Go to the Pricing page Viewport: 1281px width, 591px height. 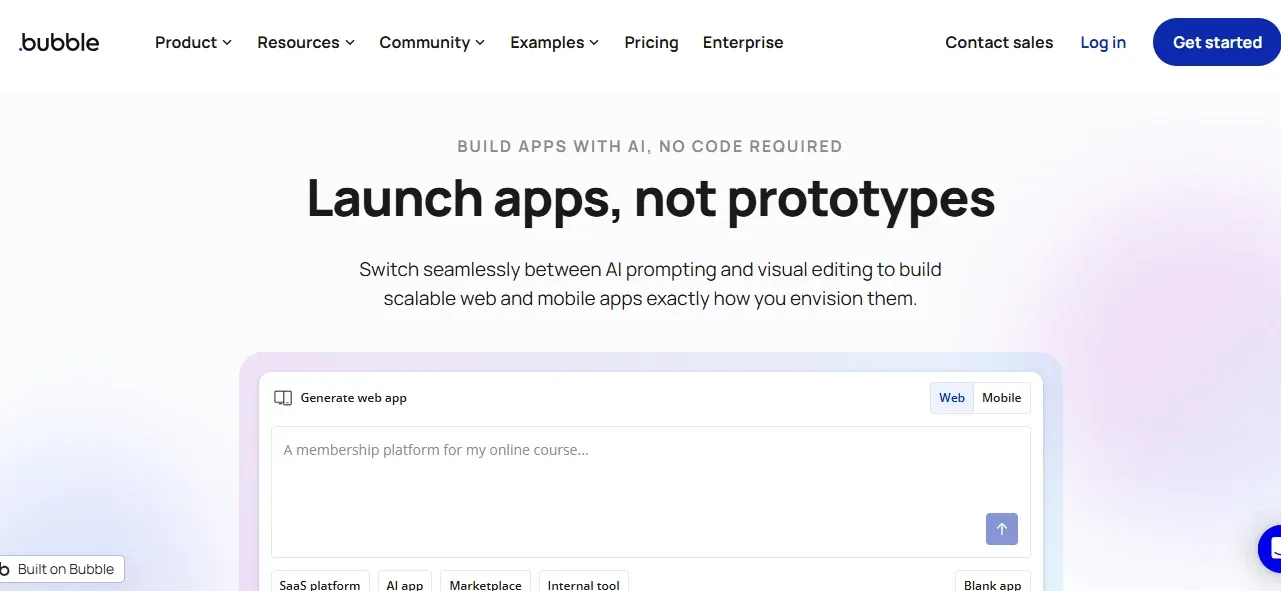coord(651,42)
